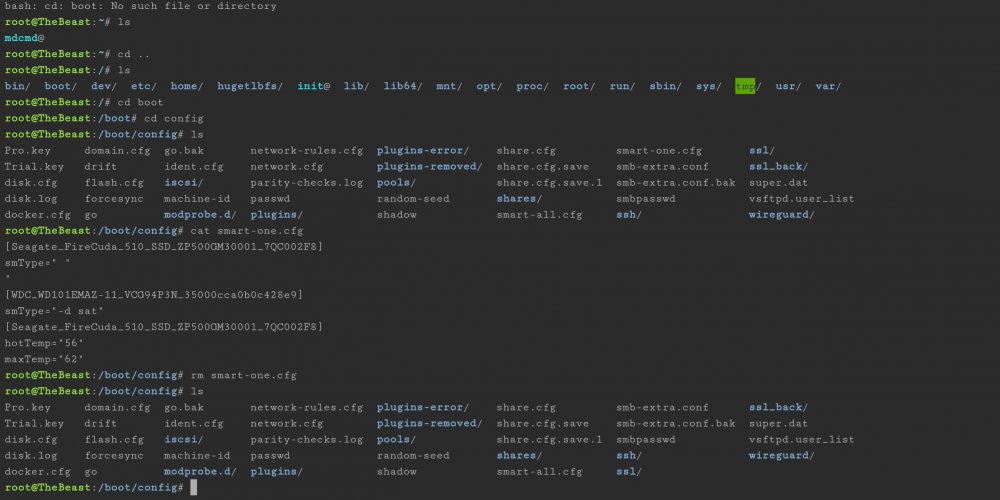Click the cursor block at the last prompt

click(x=194, y=487)
